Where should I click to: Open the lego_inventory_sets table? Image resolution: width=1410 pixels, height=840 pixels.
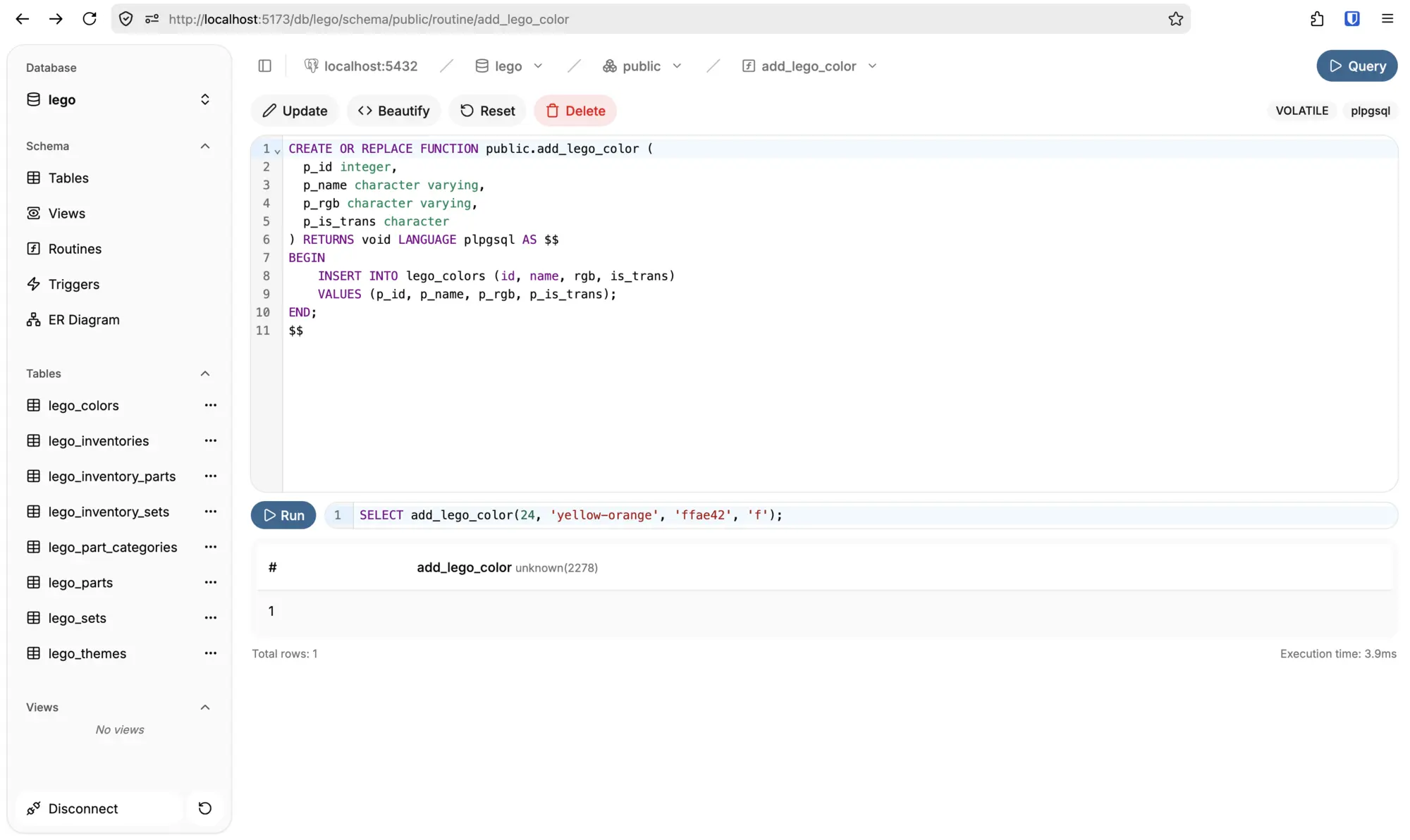click(109, 512)
